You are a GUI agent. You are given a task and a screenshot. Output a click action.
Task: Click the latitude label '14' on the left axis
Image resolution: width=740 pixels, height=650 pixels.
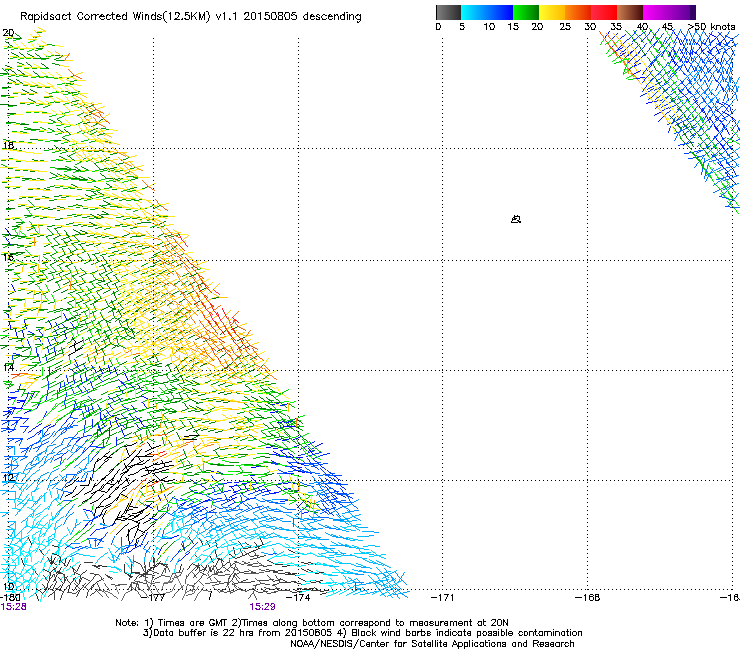[8, 367]
